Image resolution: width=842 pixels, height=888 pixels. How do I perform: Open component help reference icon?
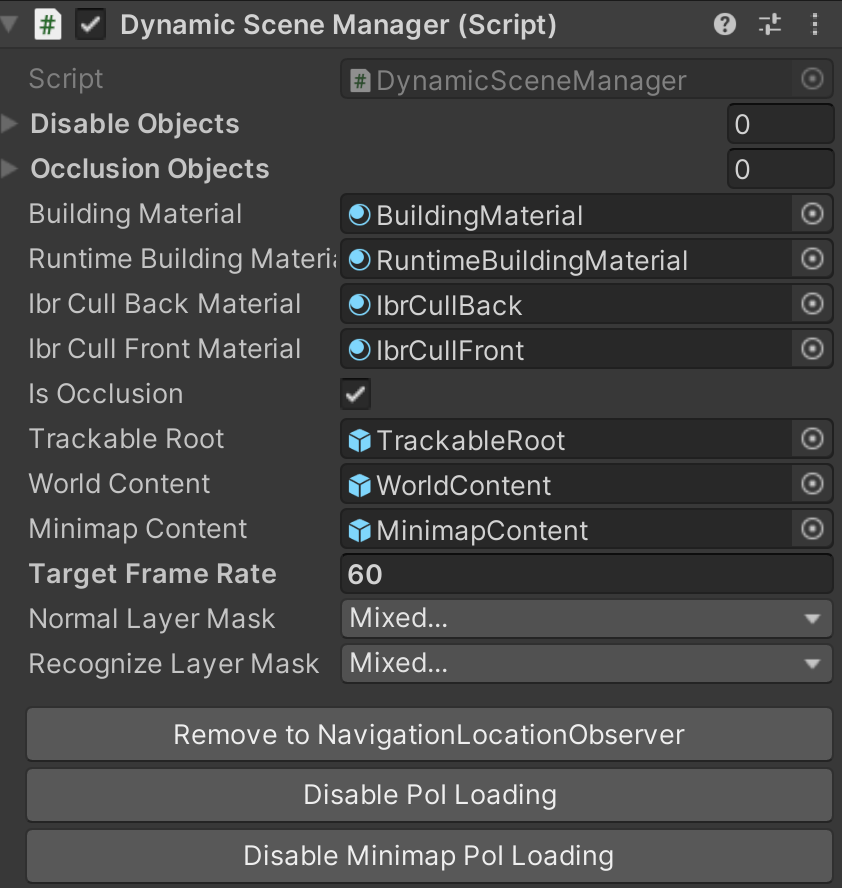coord(724,24)
